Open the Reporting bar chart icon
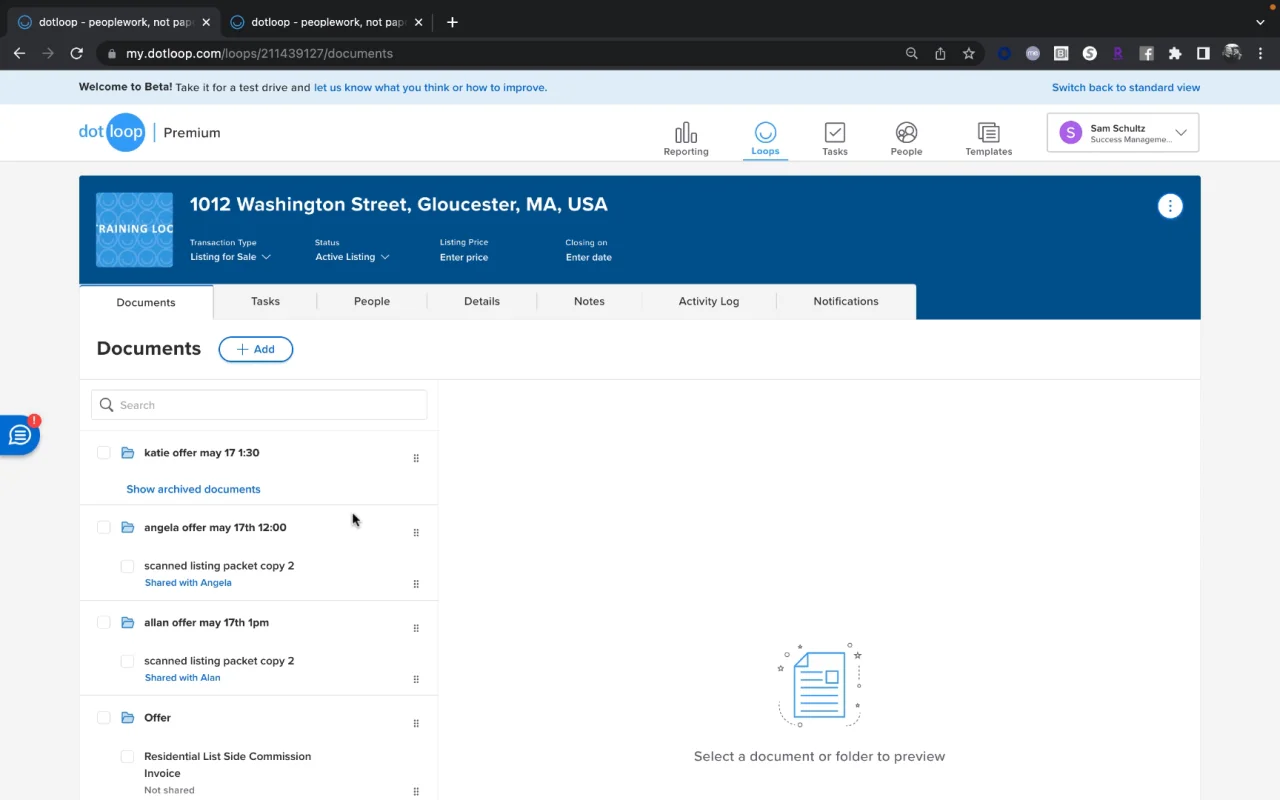 [685, 133]
